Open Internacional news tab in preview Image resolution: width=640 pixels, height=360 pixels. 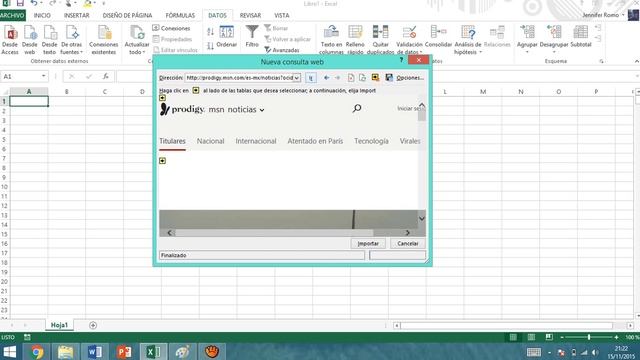coord(256,141)
